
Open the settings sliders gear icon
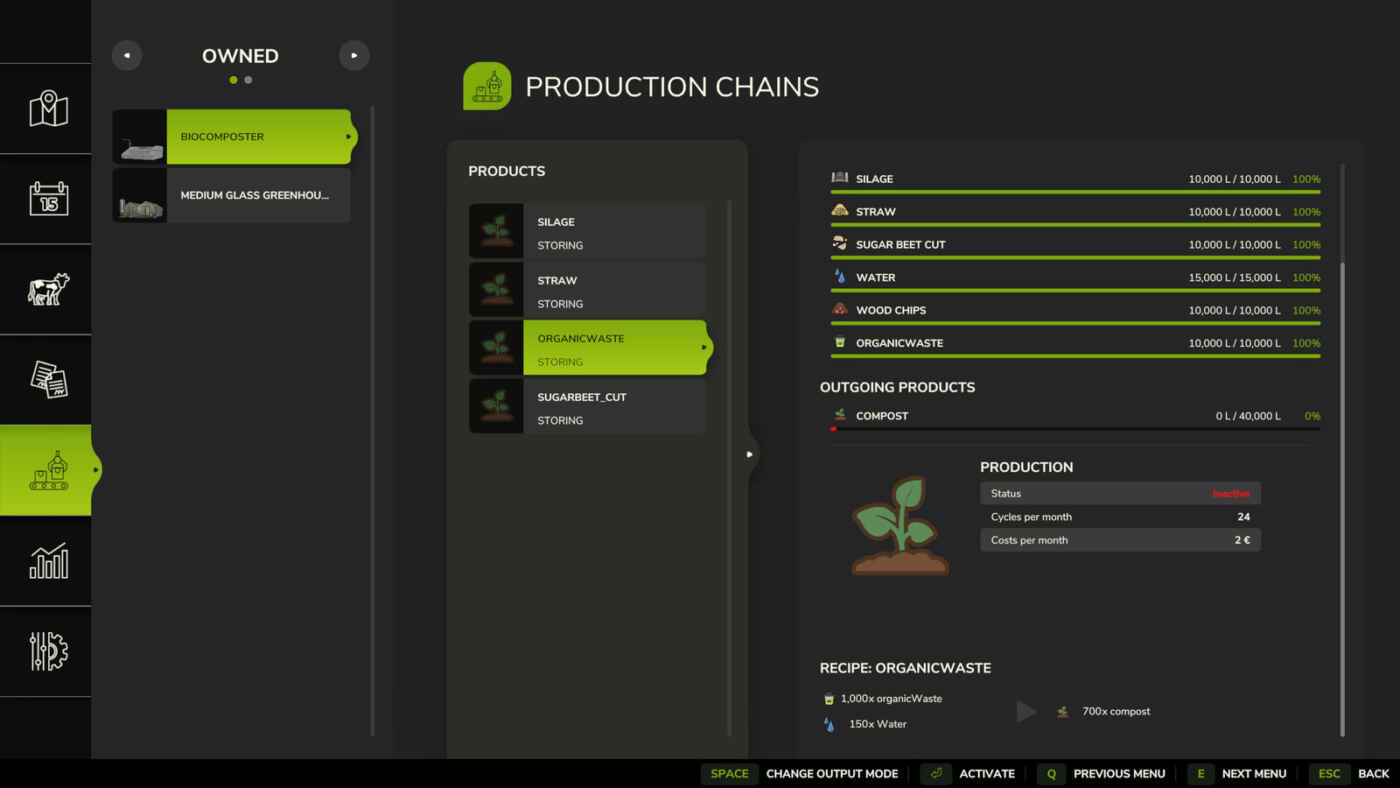coord(48,651)
